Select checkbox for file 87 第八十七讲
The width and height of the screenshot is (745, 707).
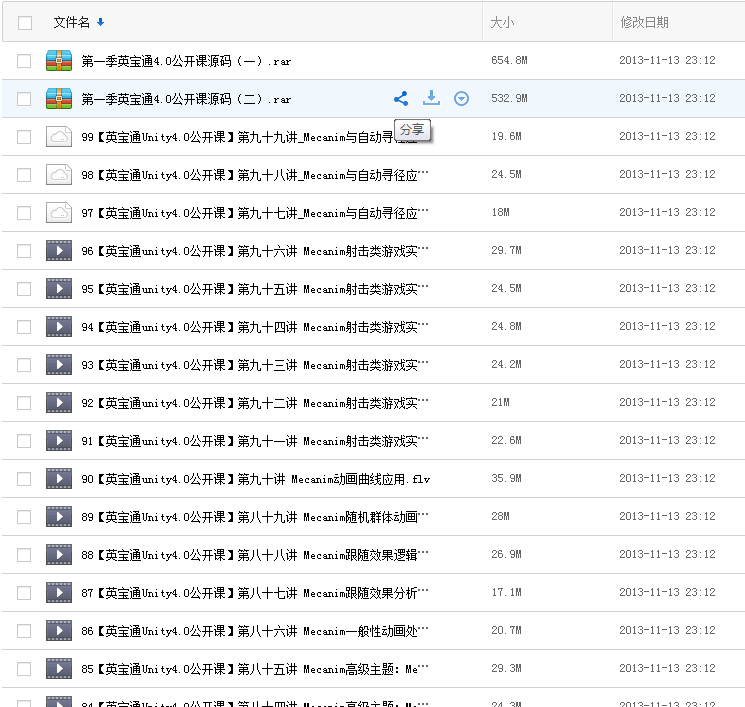pos(24,593)
